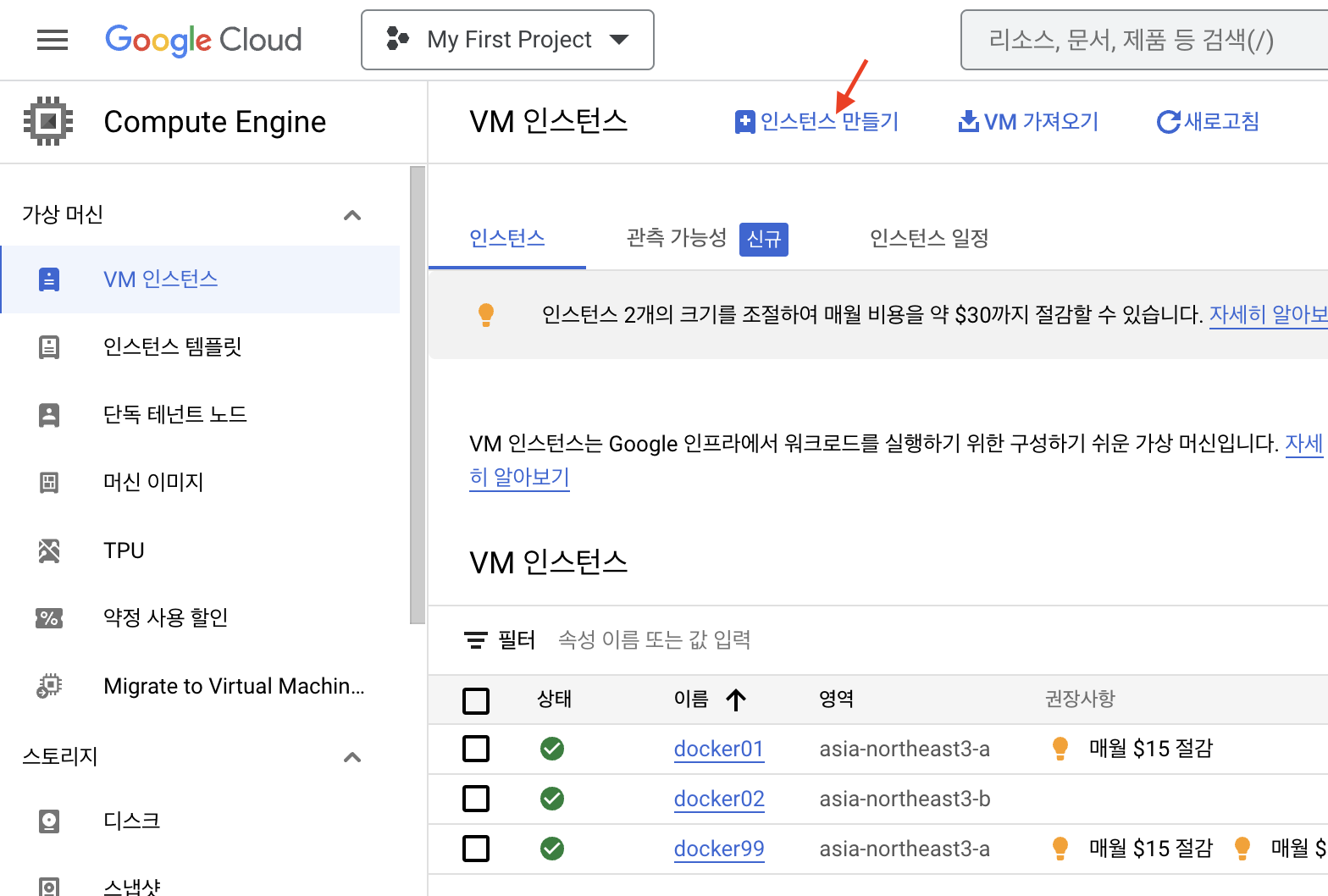The width and height of the screenshot is (1328, 896).
Task: Open 약정 사용 할인 in the sidebar
Action: tap(201, 618)
